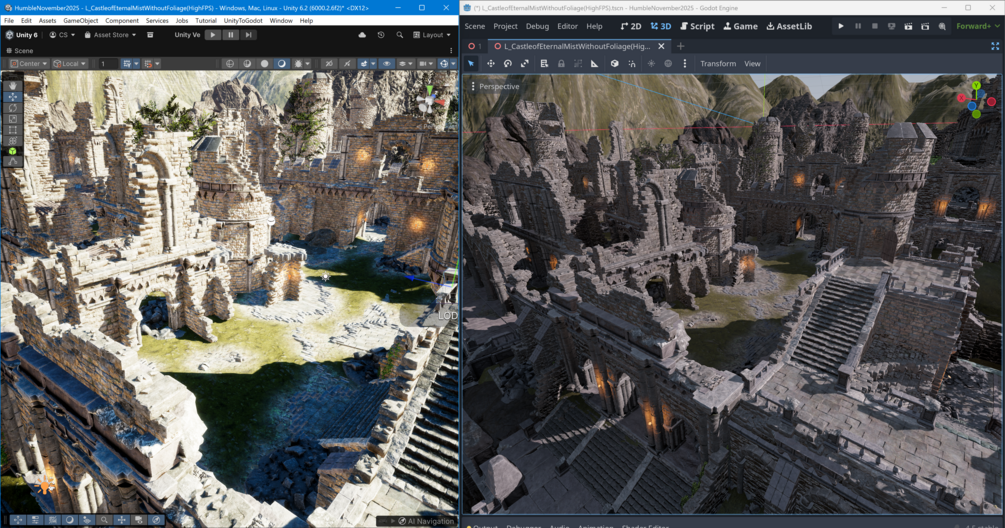Select the Rotate tool in Unity
The image size is (1005, 528).
[x=13, y=108]
